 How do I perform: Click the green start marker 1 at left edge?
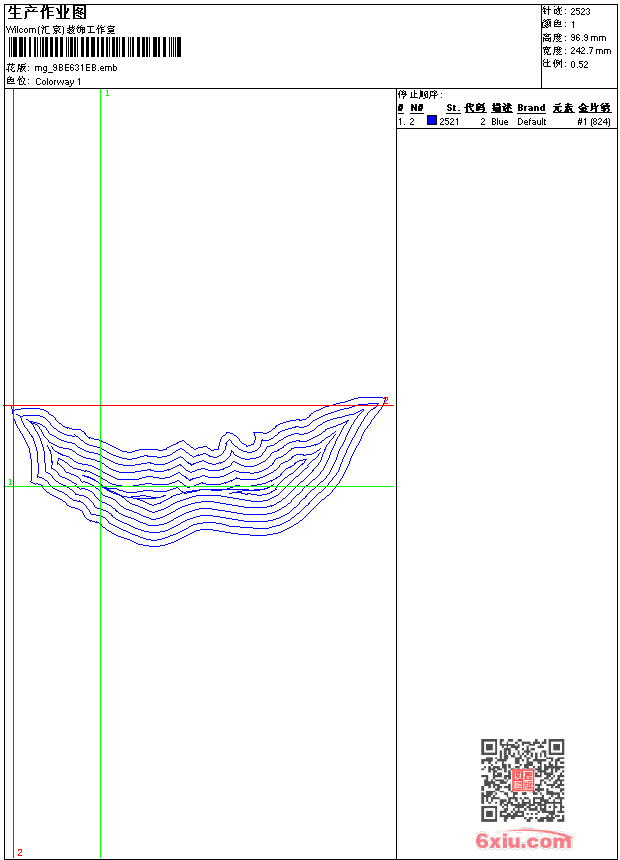[10, 483]
